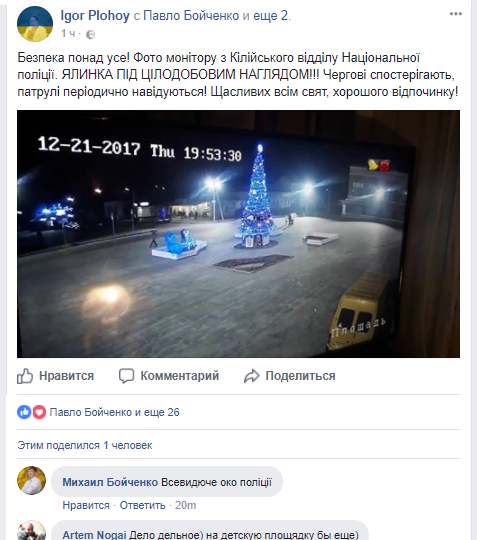Open the Igor Plohoy author name link
This screenshot has width=477, height=540.
tap(95, 15)
